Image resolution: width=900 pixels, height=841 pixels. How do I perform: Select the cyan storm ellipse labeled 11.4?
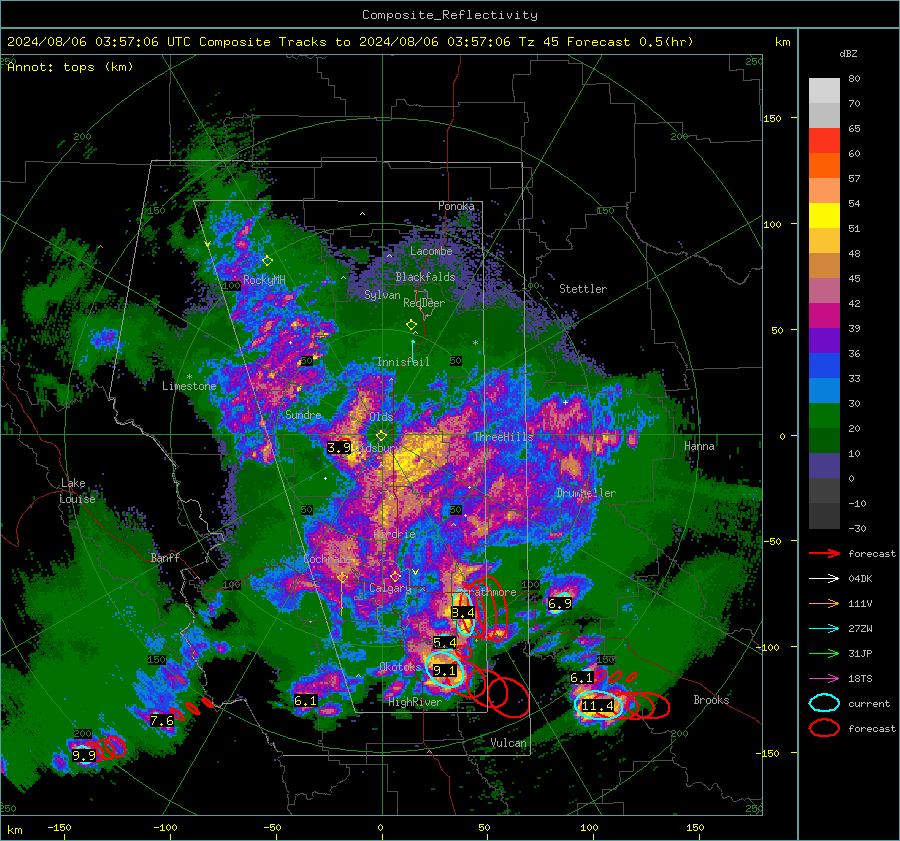click(x=598, y=707)
